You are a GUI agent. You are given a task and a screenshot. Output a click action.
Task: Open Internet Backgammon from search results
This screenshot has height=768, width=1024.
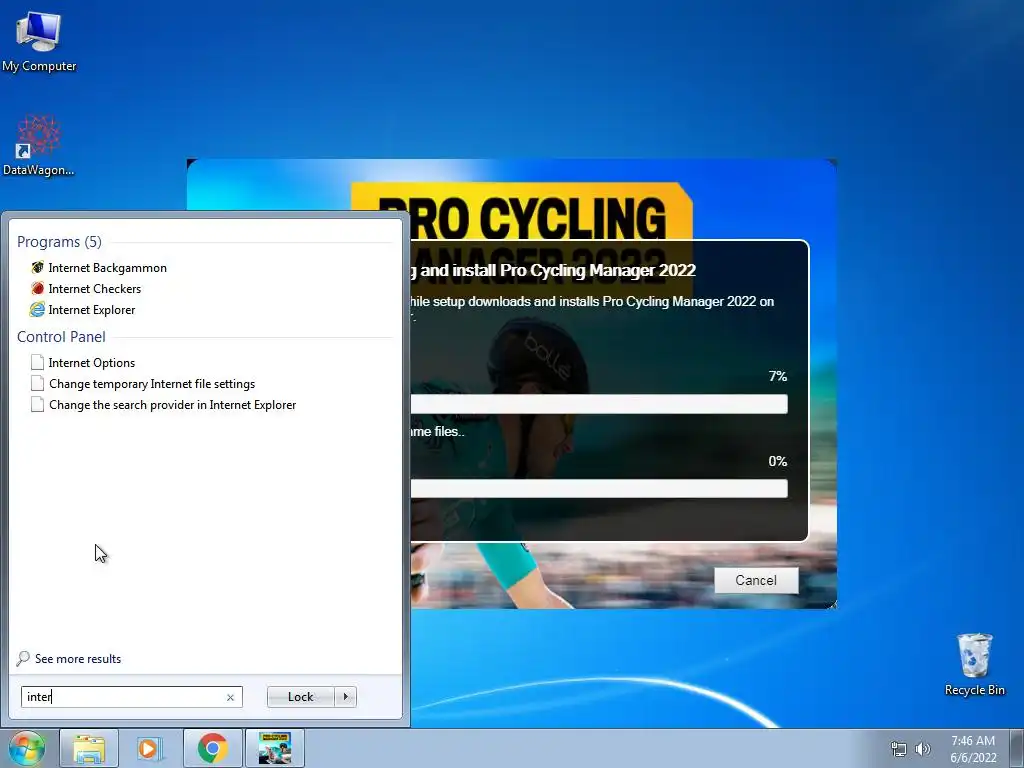(x=107, y=268)
